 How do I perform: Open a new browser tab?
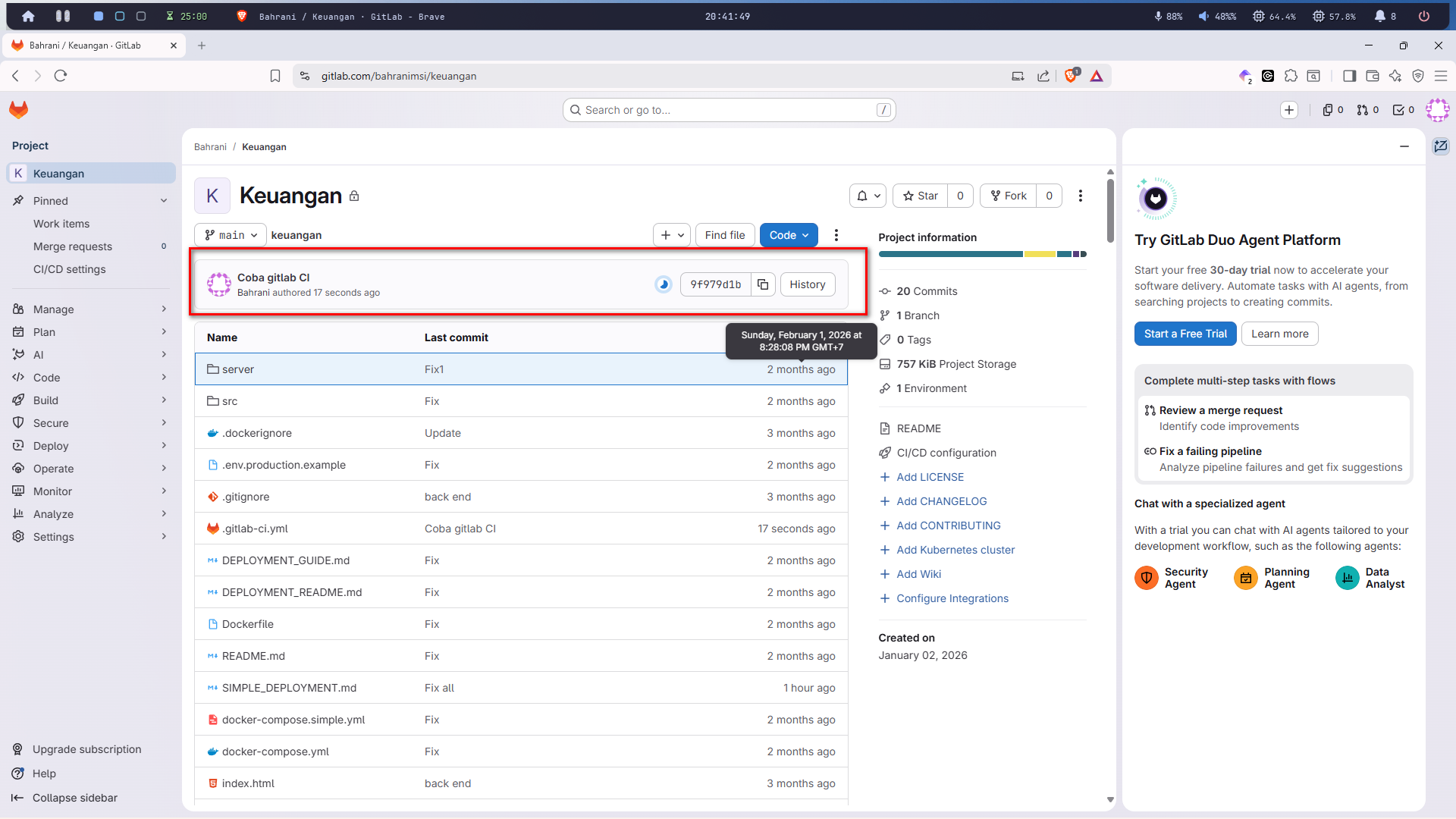tap(202, 45)
